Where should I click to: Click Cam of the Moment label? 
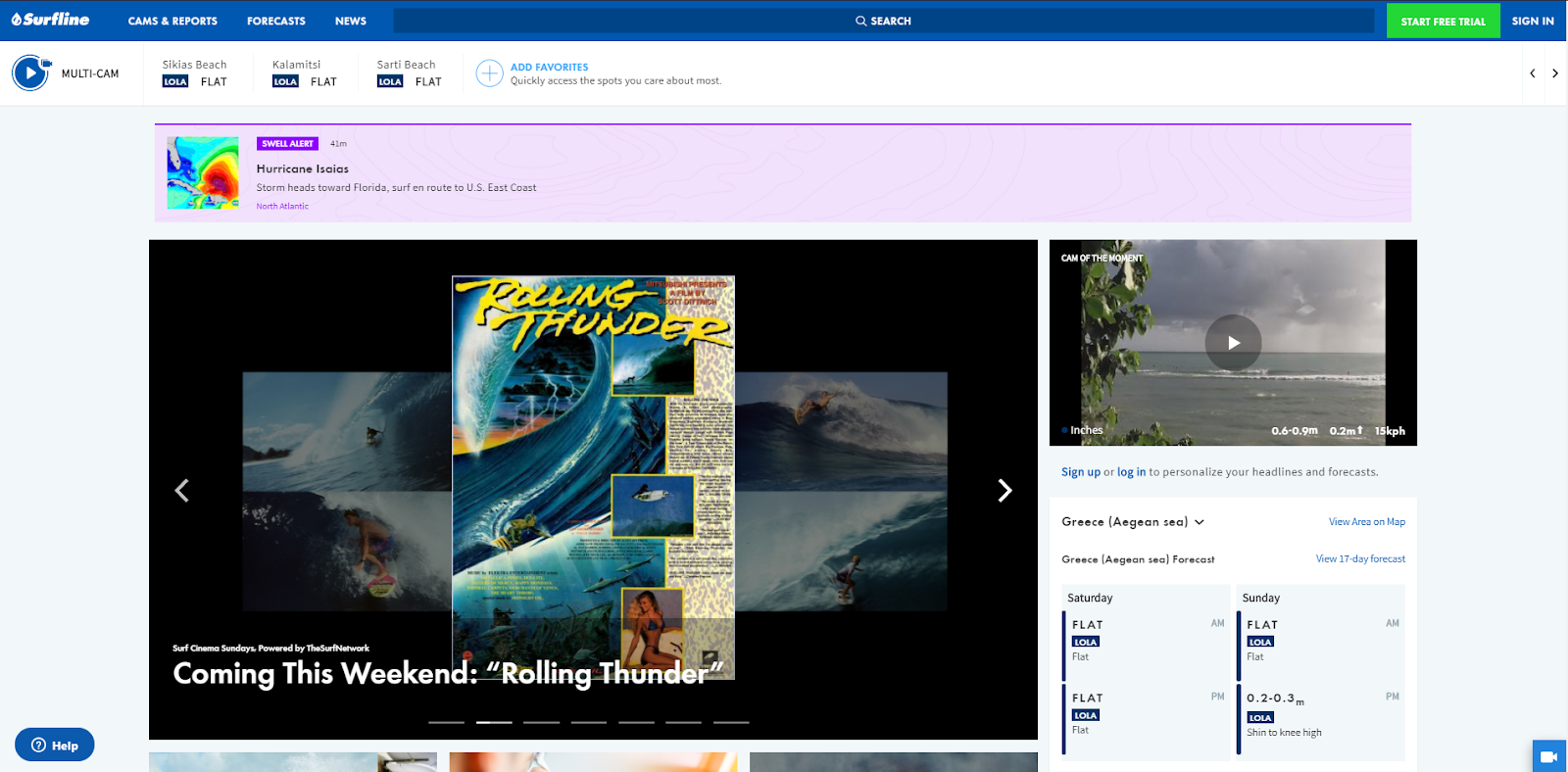tap(1102, 259)
